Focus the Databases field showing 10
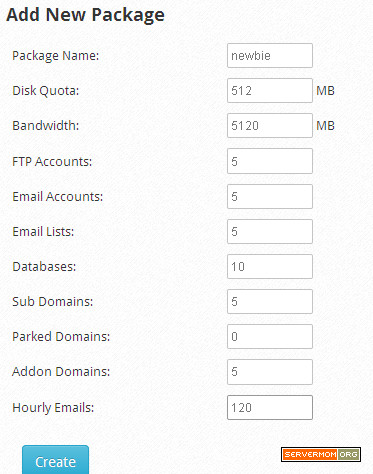 (270, 266)
